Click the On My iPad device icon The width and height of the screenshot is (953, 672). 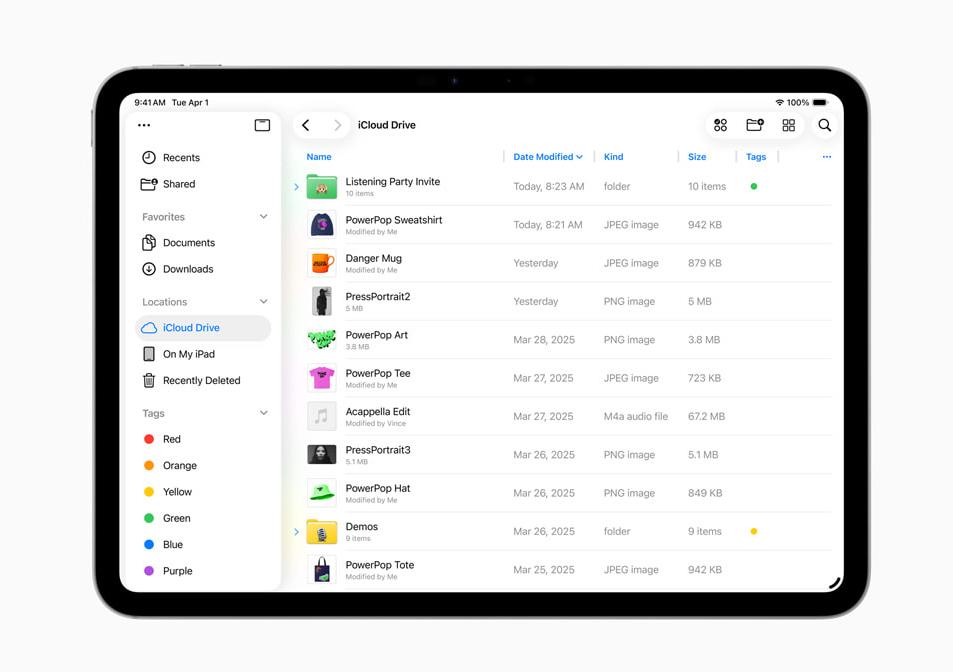pos(149,354)
